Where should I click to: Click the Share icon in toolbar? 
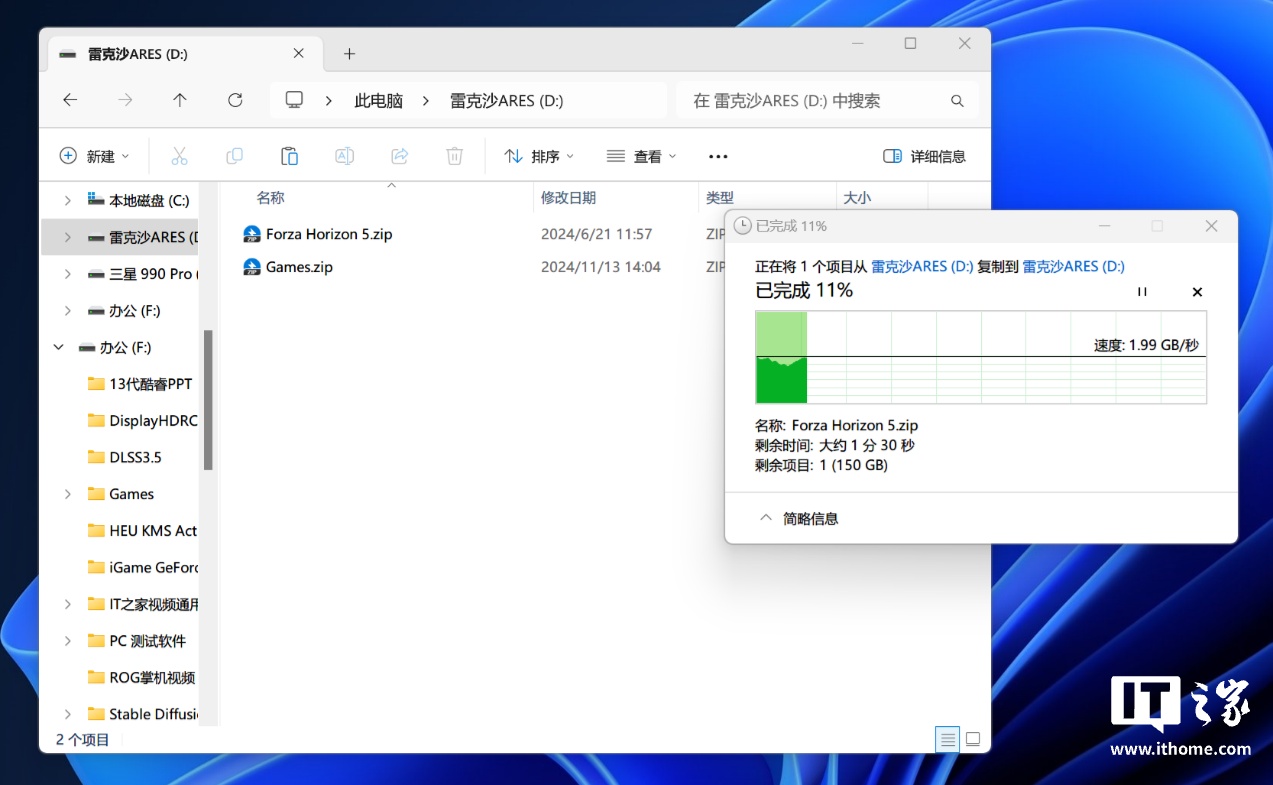[399, 156]
